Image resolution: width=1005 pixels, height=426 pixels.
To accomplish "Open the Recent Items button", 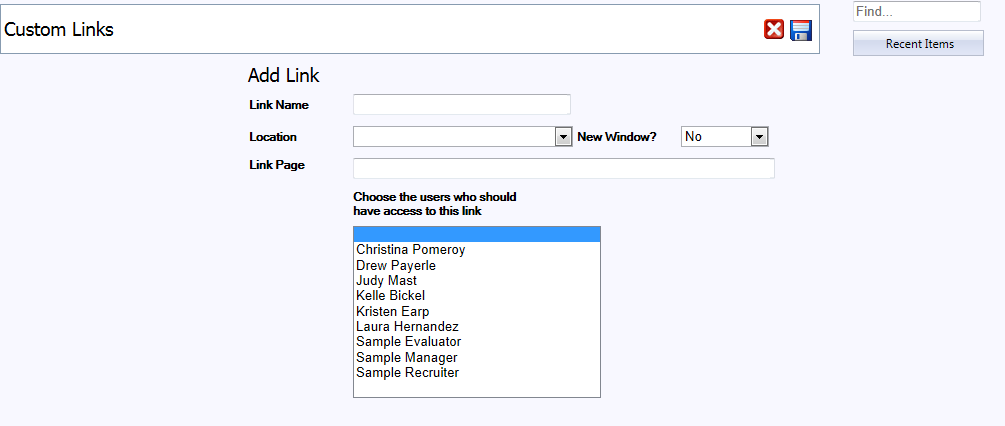I will 919,44.
